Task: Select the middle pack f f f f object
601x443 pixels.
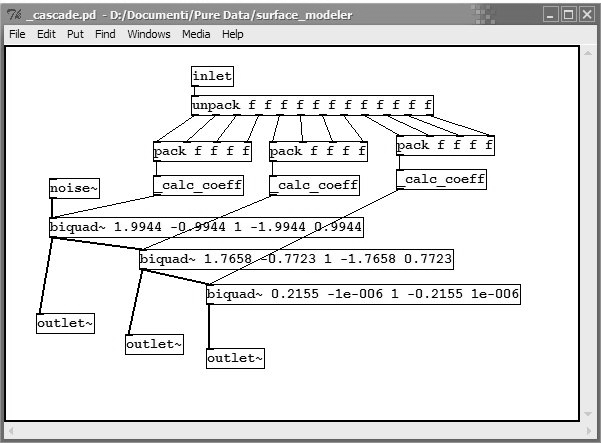Action: [x=318, y=151]
